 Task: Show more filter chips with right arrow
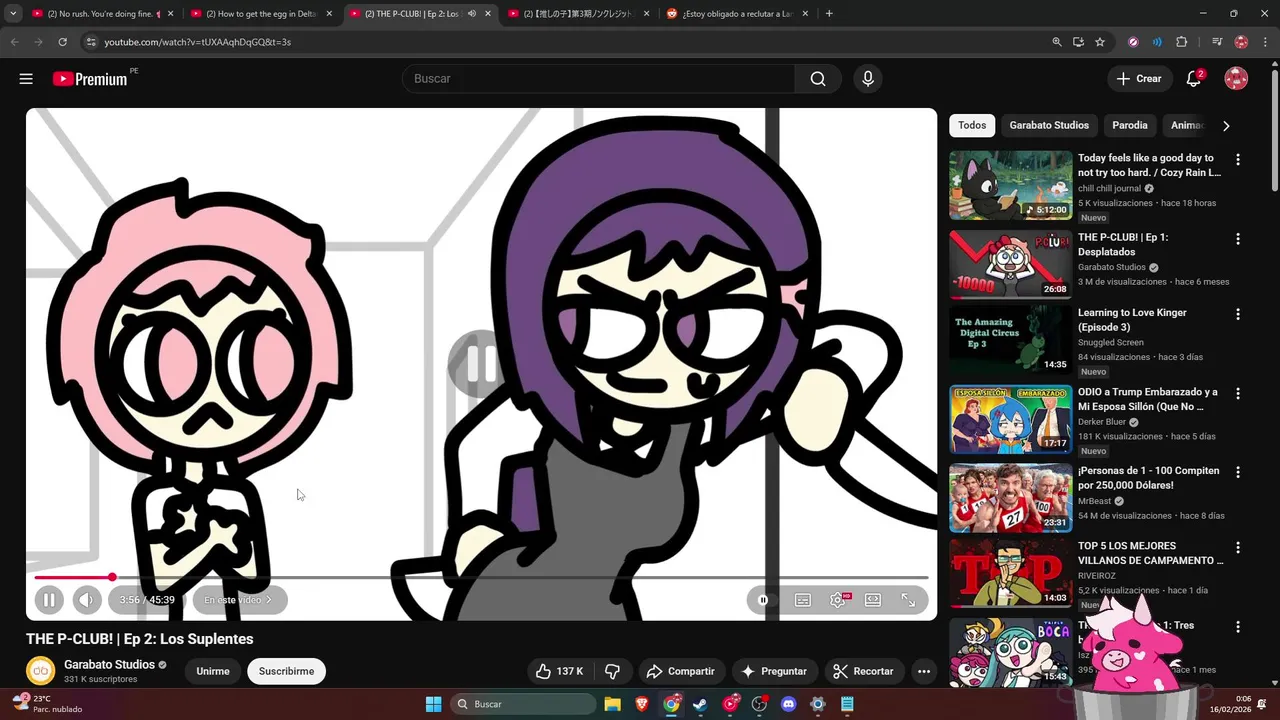pyautogui.click(x=1226, y=125)
